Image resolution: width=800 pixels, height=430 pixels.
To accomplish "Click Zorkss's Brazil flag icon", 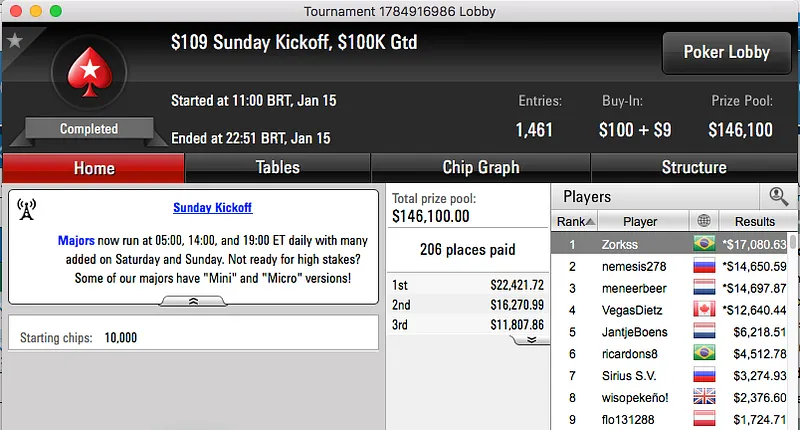I will coord(704,243).
